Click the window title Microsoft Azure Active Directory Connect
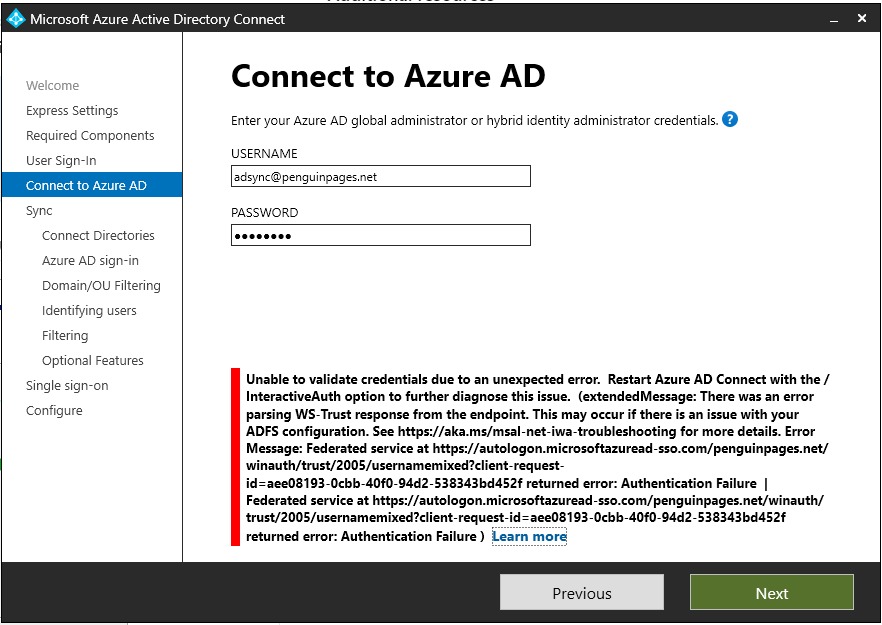The image size is (882, 625). 158,19
